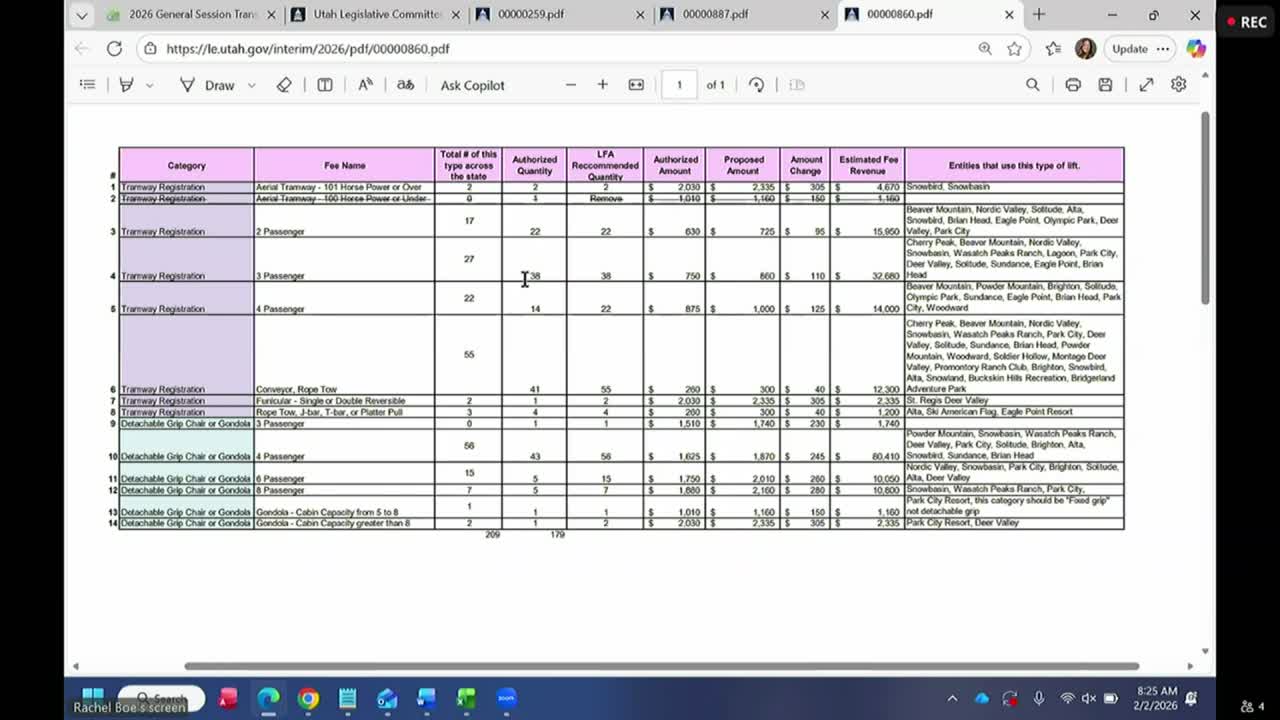The height and width of the screenshot is (720, 1280).
Task: Open the Utah Legislative Committee tab
Action: pyautogui.click(x=380, y=16)
